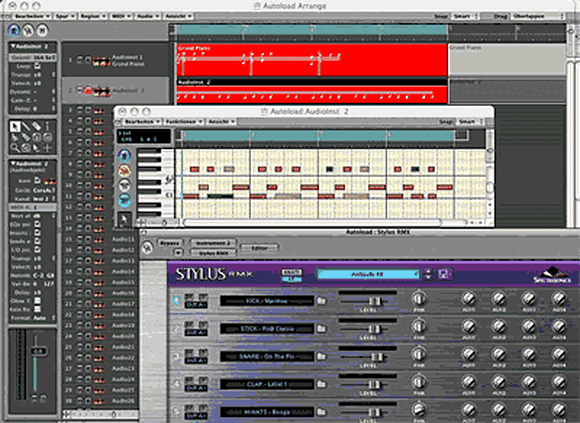Image resolution: width=580 pixels, height=423 pixels.
Task: Click the third round button in Arrange header
Action: click(42, 30)
